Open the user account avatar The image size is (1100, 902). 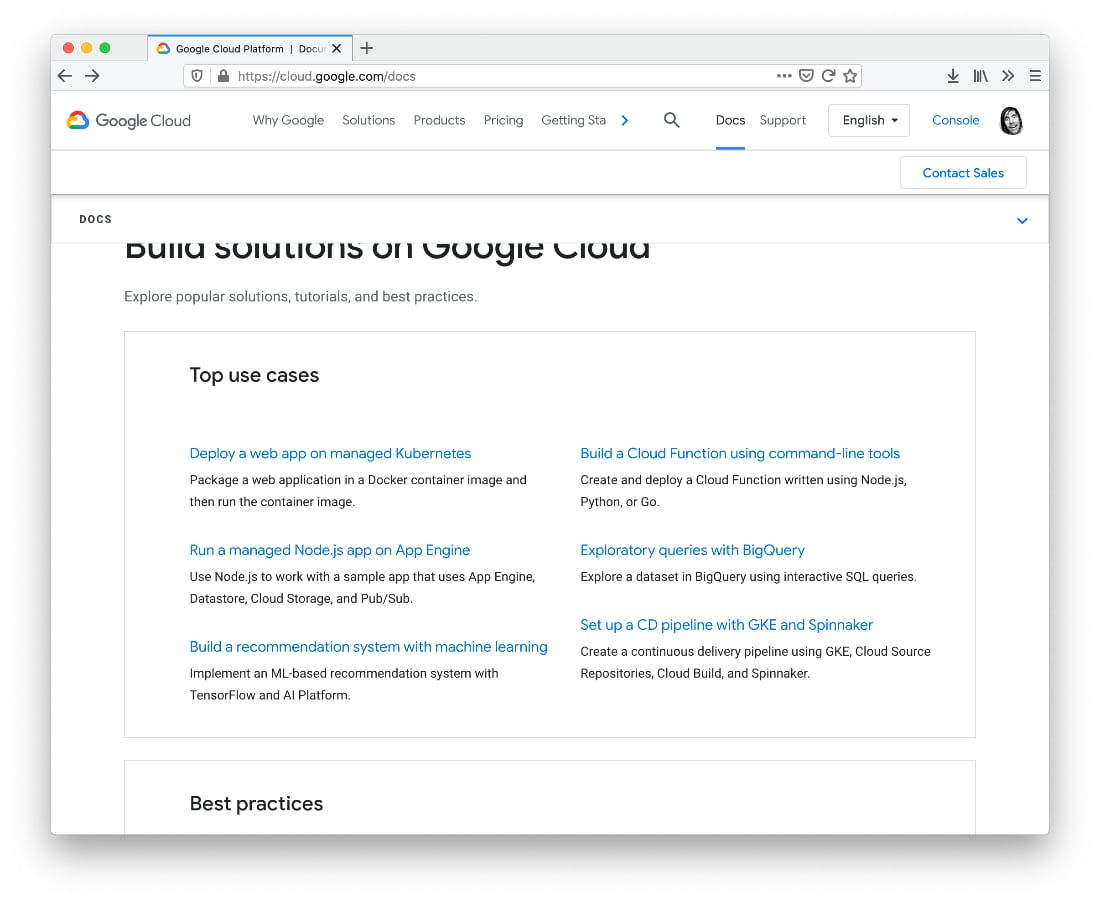[1011, 121]
